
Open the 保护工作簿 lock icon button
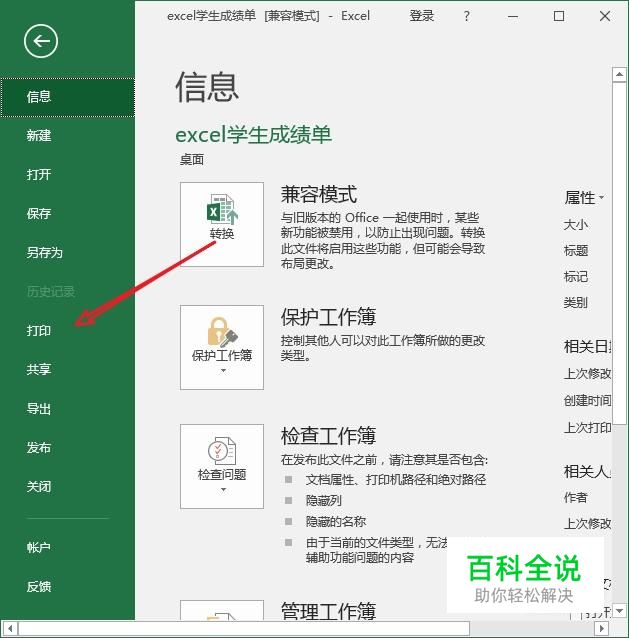[222, 347]
